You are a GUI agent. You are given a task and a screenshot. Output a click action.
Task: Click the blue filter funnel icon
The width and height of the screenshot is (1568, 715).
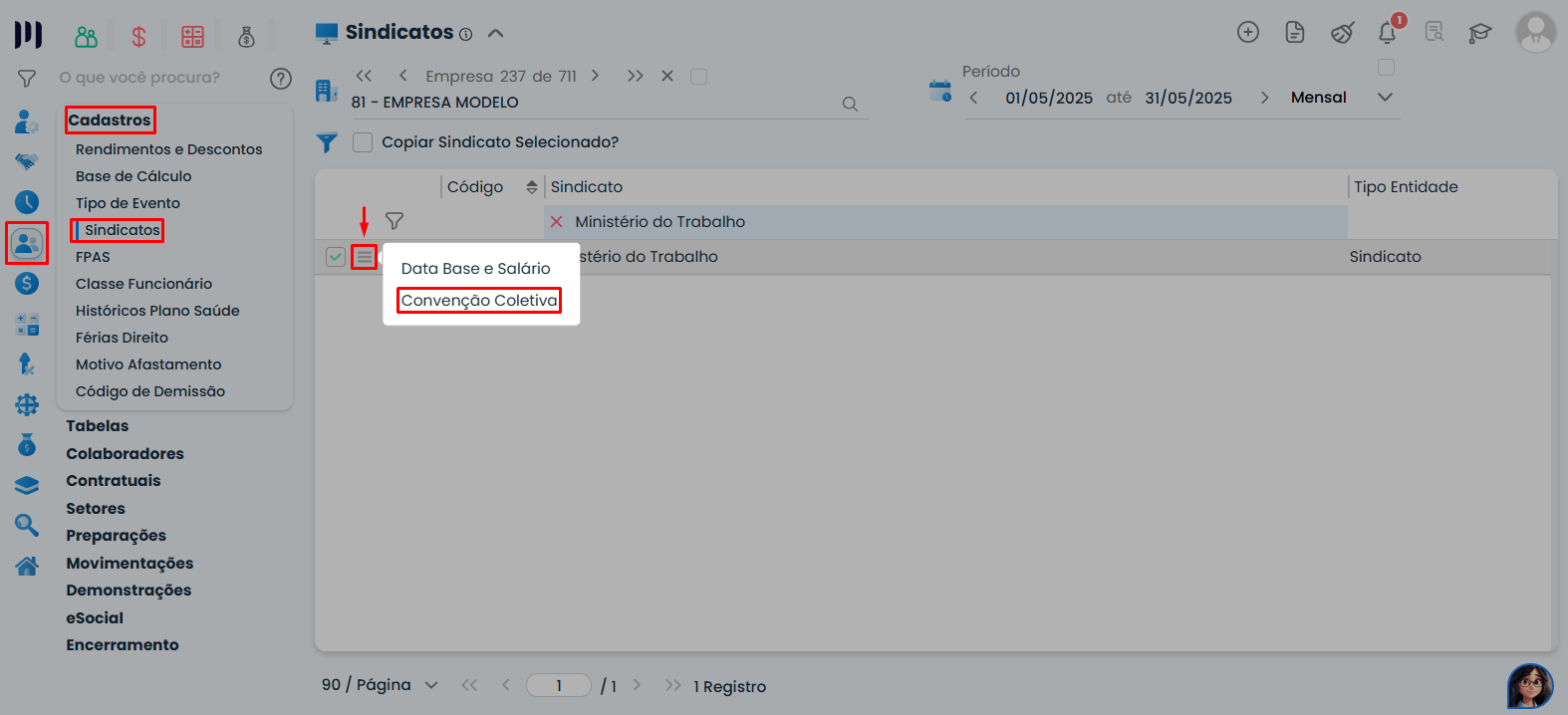pyautogui.click(x=327, y=142)
